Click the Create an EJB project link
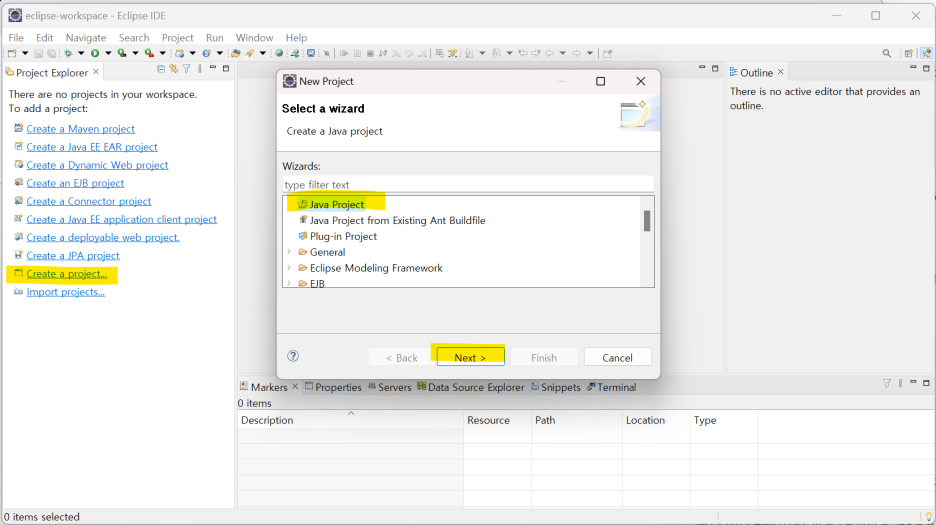This screenshot has width=936, height=525. click(x=75, y=183)
